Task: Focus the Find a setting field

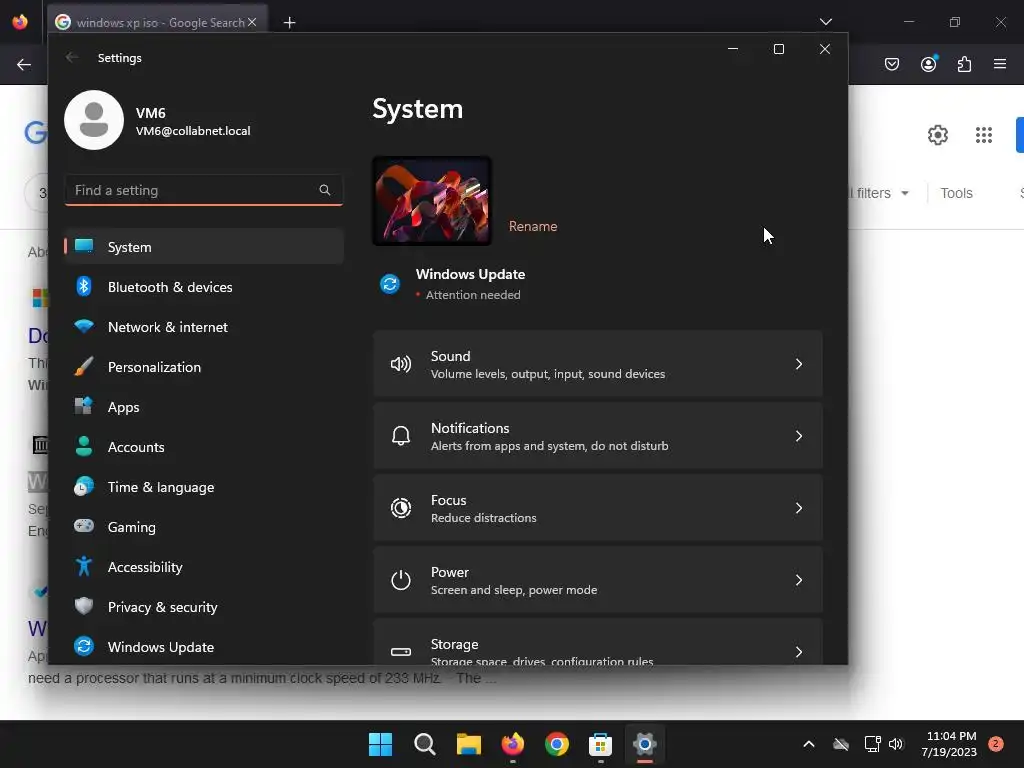Action: pos(204,190)
